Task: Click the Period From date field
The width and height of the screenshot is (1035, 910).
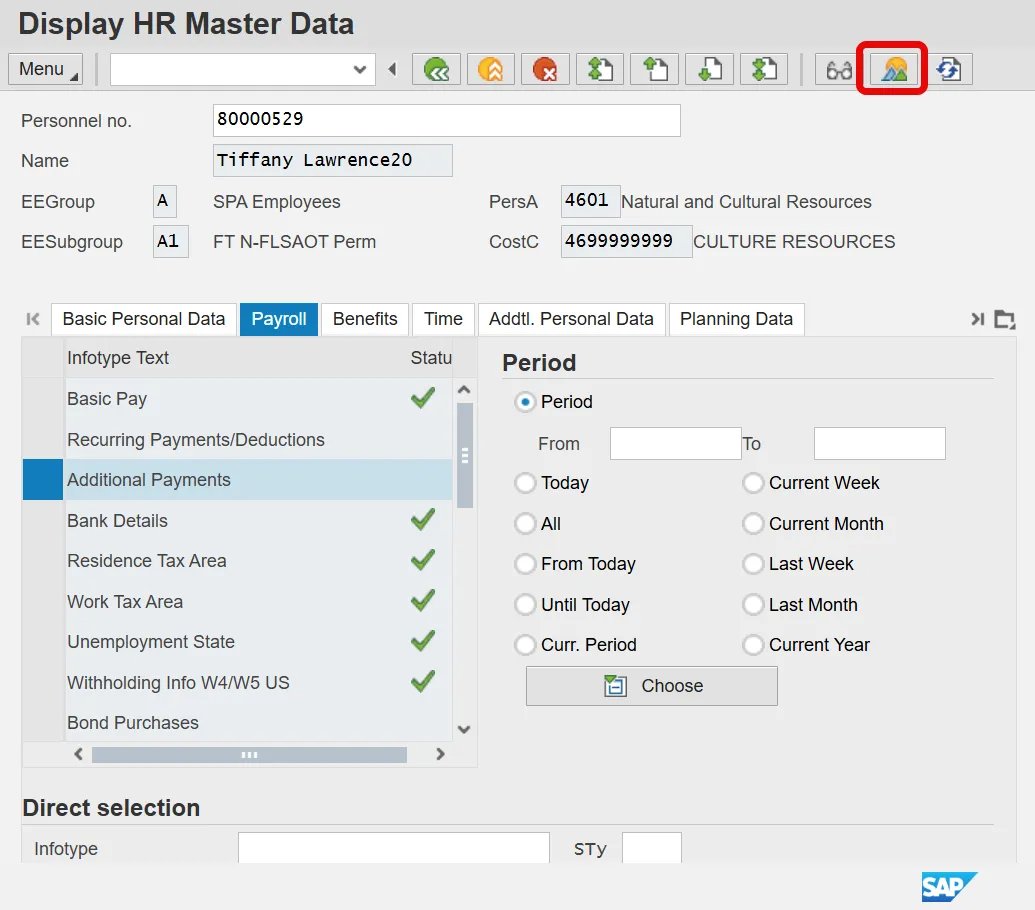Action: point(675,443)
